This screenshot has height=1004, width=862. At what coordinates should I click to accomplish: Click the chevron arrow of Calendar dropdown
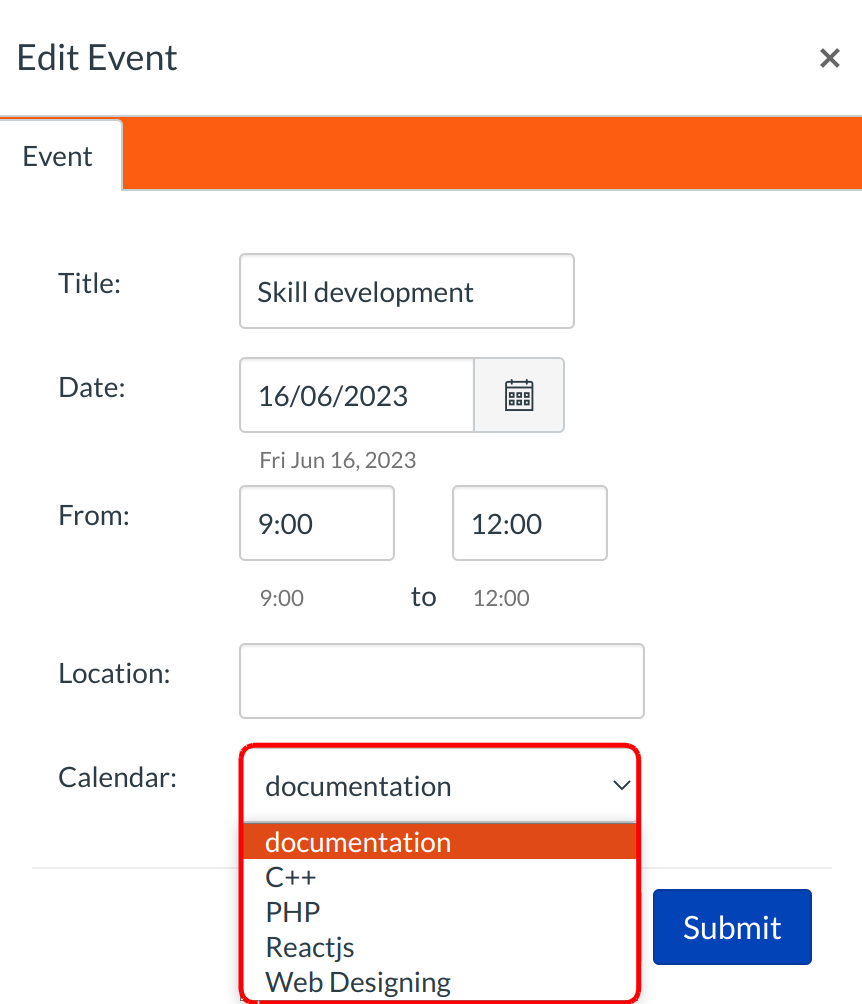[621, 786]
